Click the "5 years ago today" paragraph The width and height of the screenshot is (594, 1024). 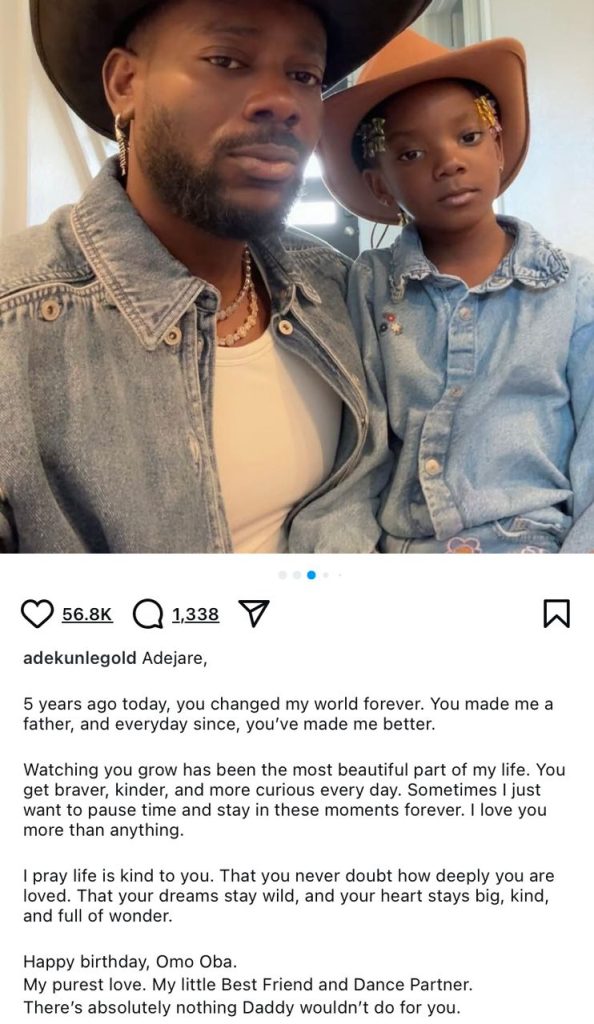(288, 714)
